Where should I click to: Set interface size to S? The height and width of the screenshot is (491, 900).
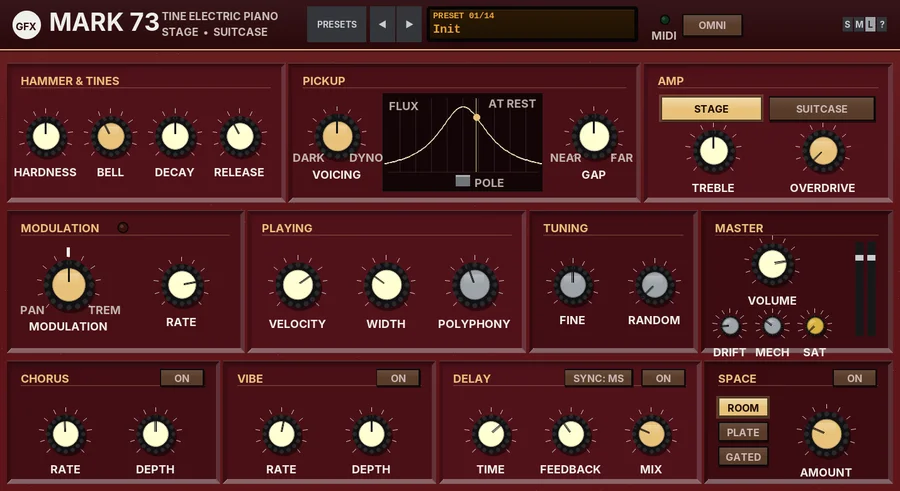[x=847, y=24]
